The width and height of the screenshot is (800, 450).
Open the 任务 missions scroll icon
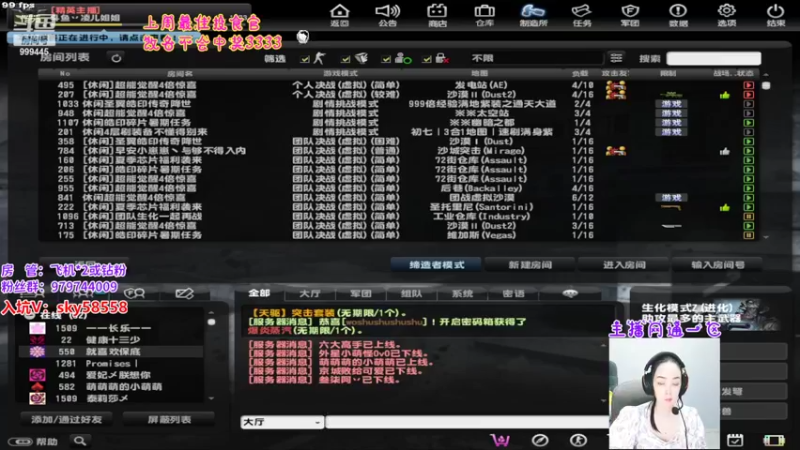coord(582,14)
